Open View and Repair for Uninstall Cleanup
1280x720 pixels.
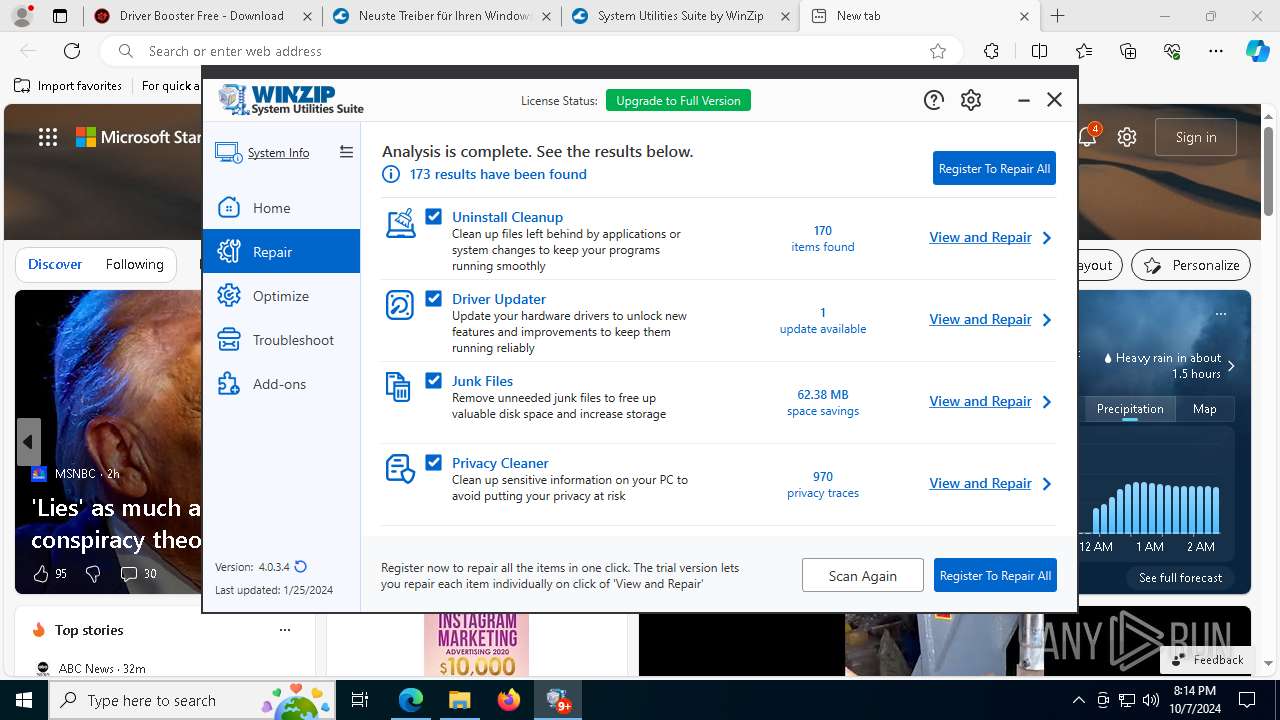[980, 237]
